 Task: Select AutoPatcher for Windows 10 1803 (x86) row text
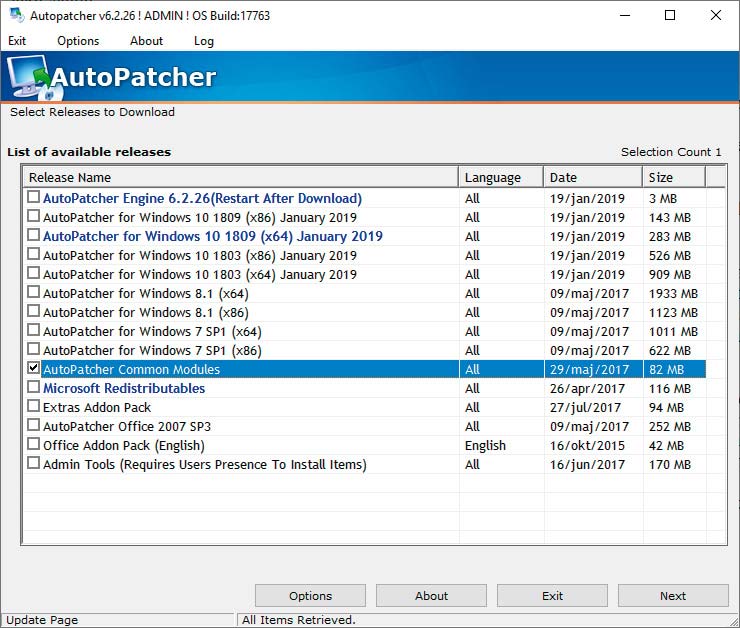coord(200,256)
